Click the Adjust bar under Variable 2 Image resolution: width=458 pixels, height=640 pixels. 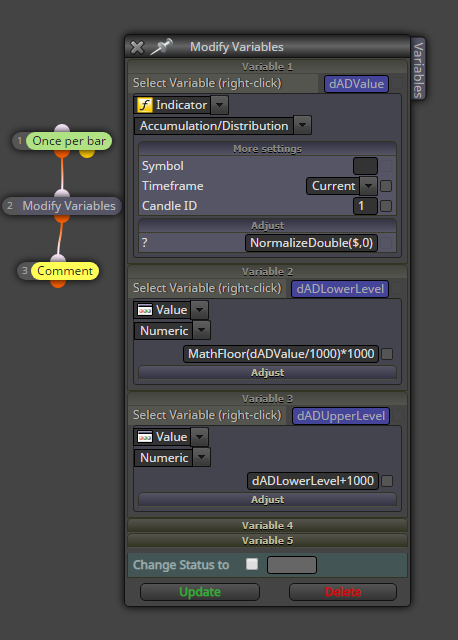pyautogui.click(x=267, y=373)
